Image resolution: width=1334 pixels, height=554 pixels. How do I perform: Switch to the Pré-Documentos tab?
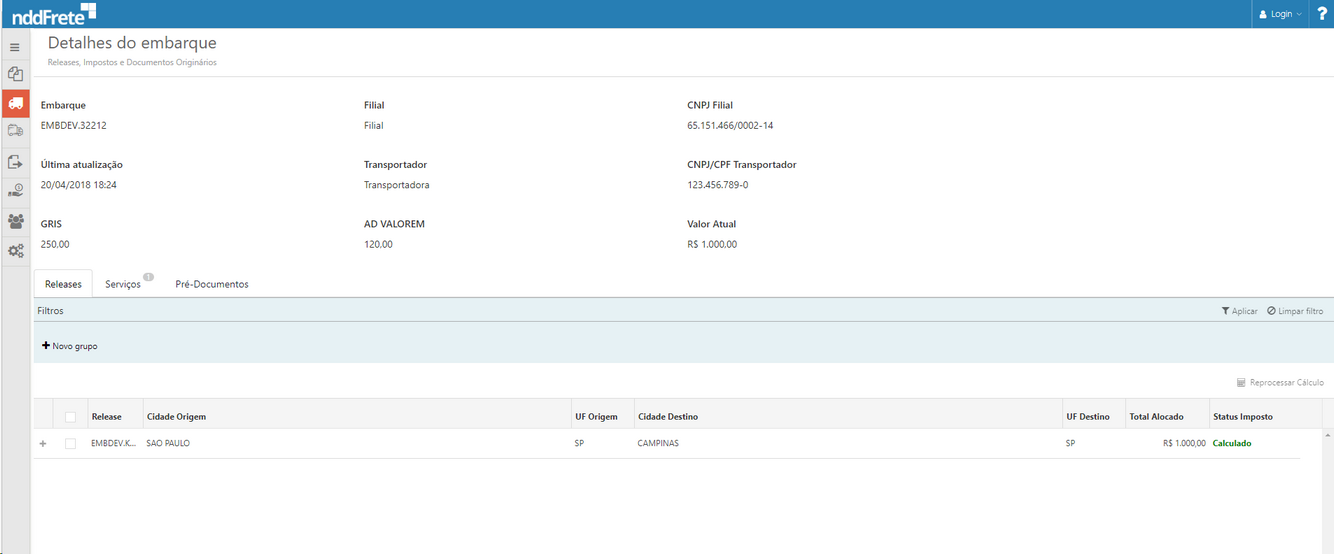click(212, 284)
